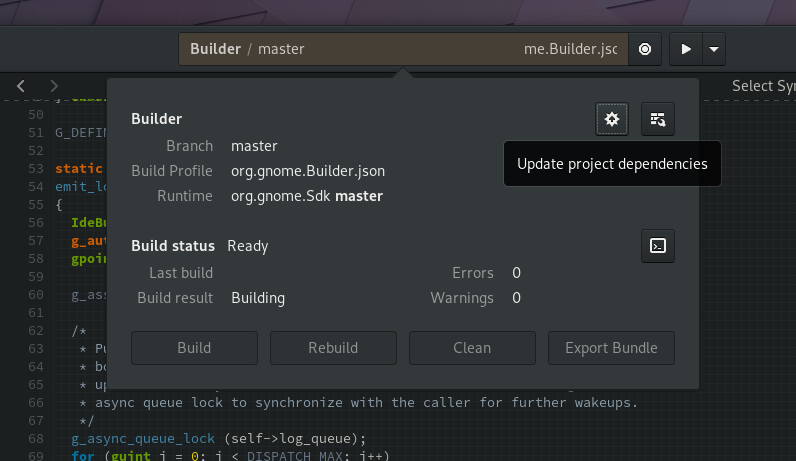Click the org.gnome.Sdk master runtime value
The height and width of the screenshot is (461, 796).
click(x=307, y=196)
